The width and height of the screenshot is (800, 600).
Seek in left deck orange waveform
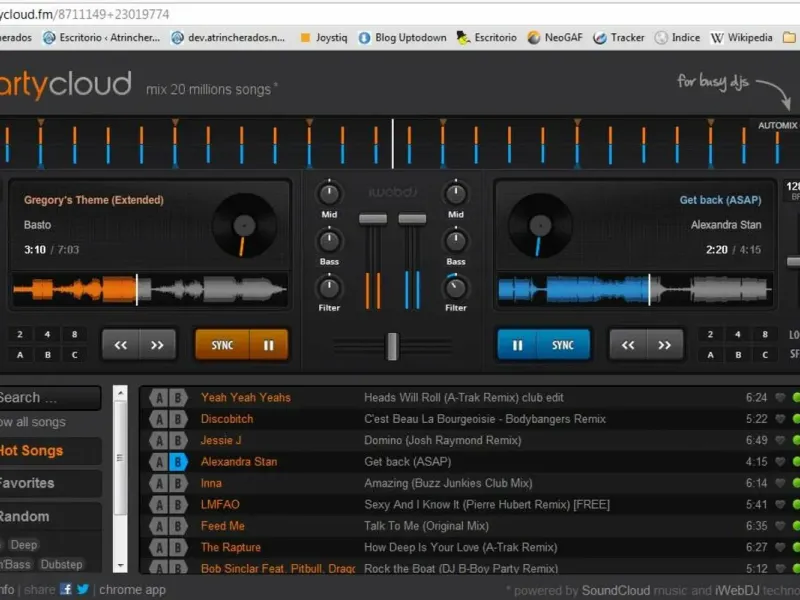click(149, 290)
